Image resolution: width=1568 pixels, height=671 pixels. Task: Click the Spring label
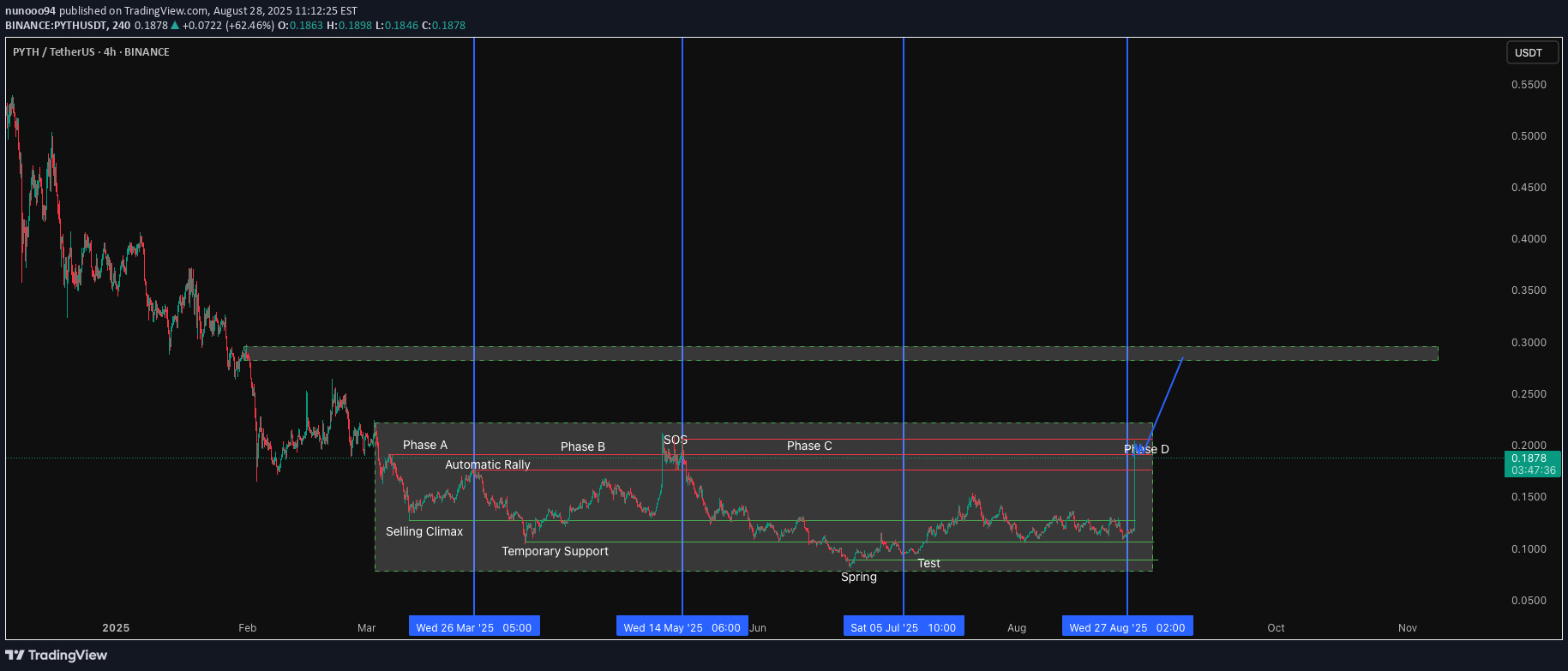pyautogui.click(x=859, y=577)
